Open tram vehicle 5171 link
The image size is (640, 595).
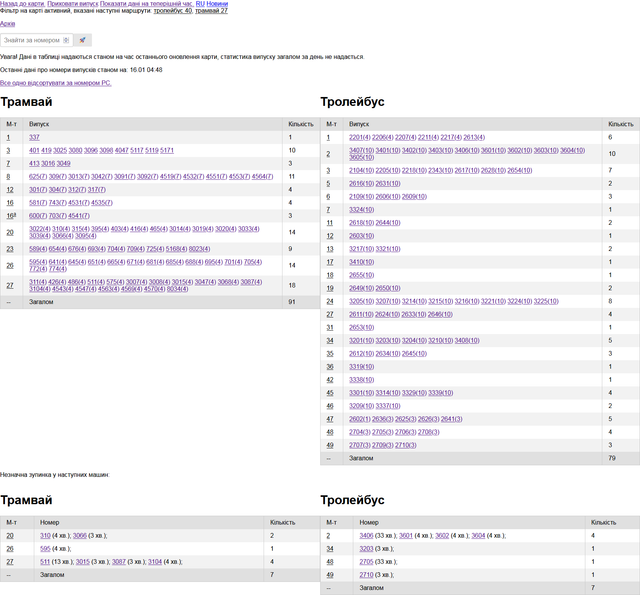click(167, 151)
